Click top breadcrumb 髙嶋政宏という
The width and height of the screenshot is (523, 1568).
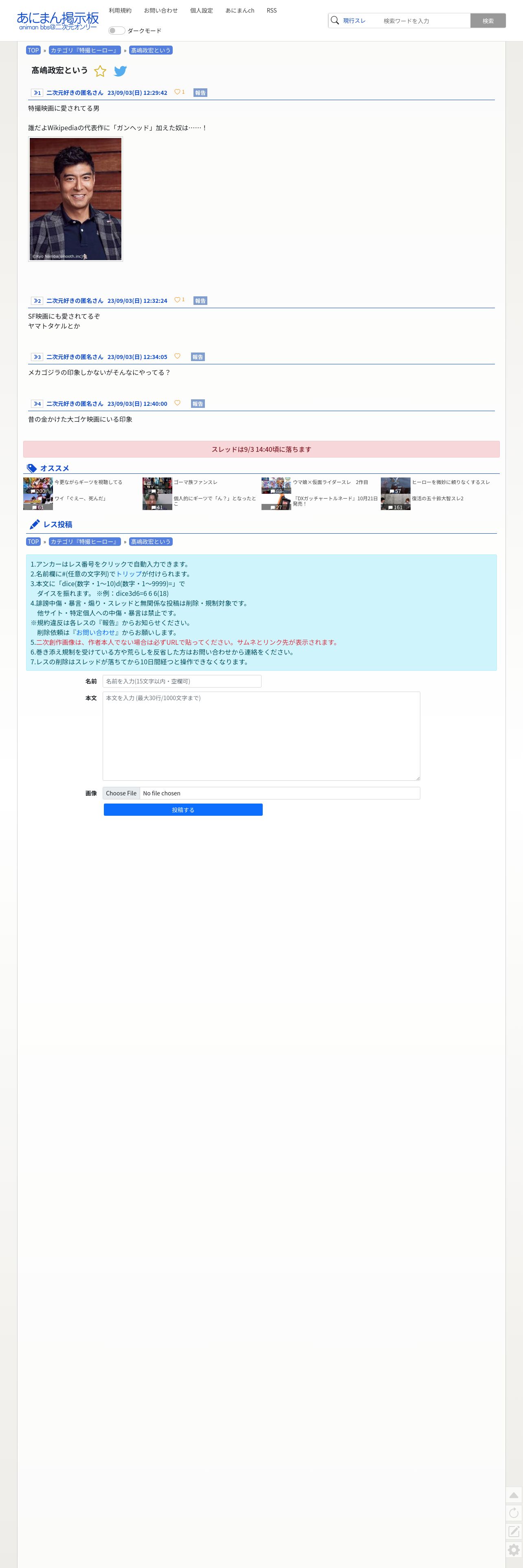tap(151, 50)
